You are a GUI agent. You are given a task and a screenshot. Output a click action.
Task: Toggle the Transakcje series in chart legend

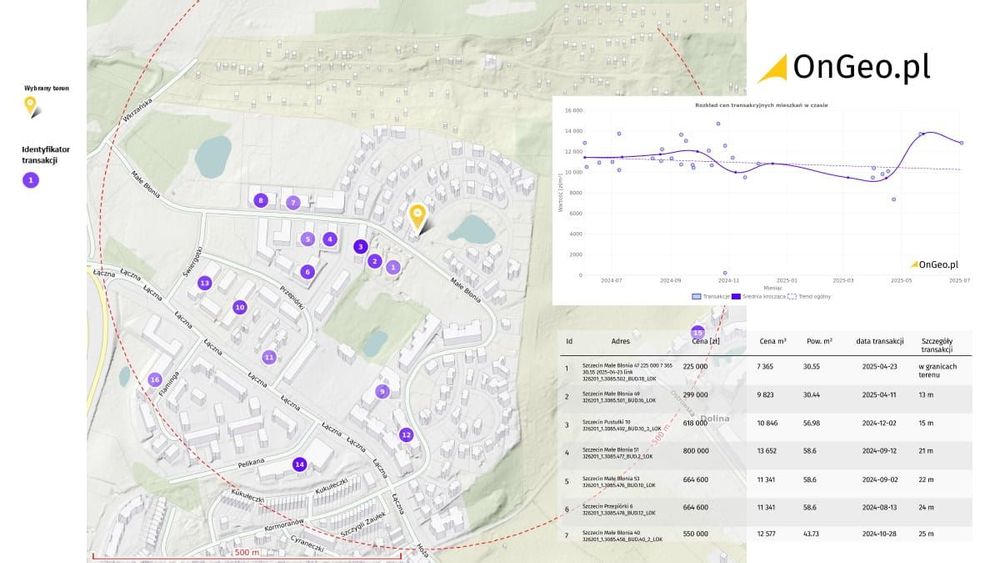coord(710,296)
